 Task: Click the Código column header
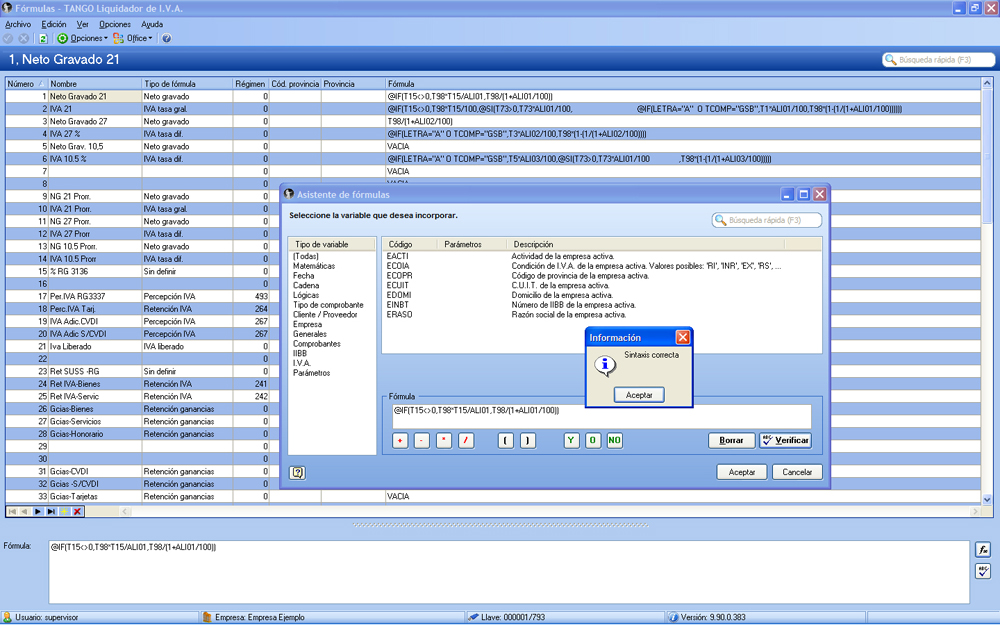tap(408, 244)
